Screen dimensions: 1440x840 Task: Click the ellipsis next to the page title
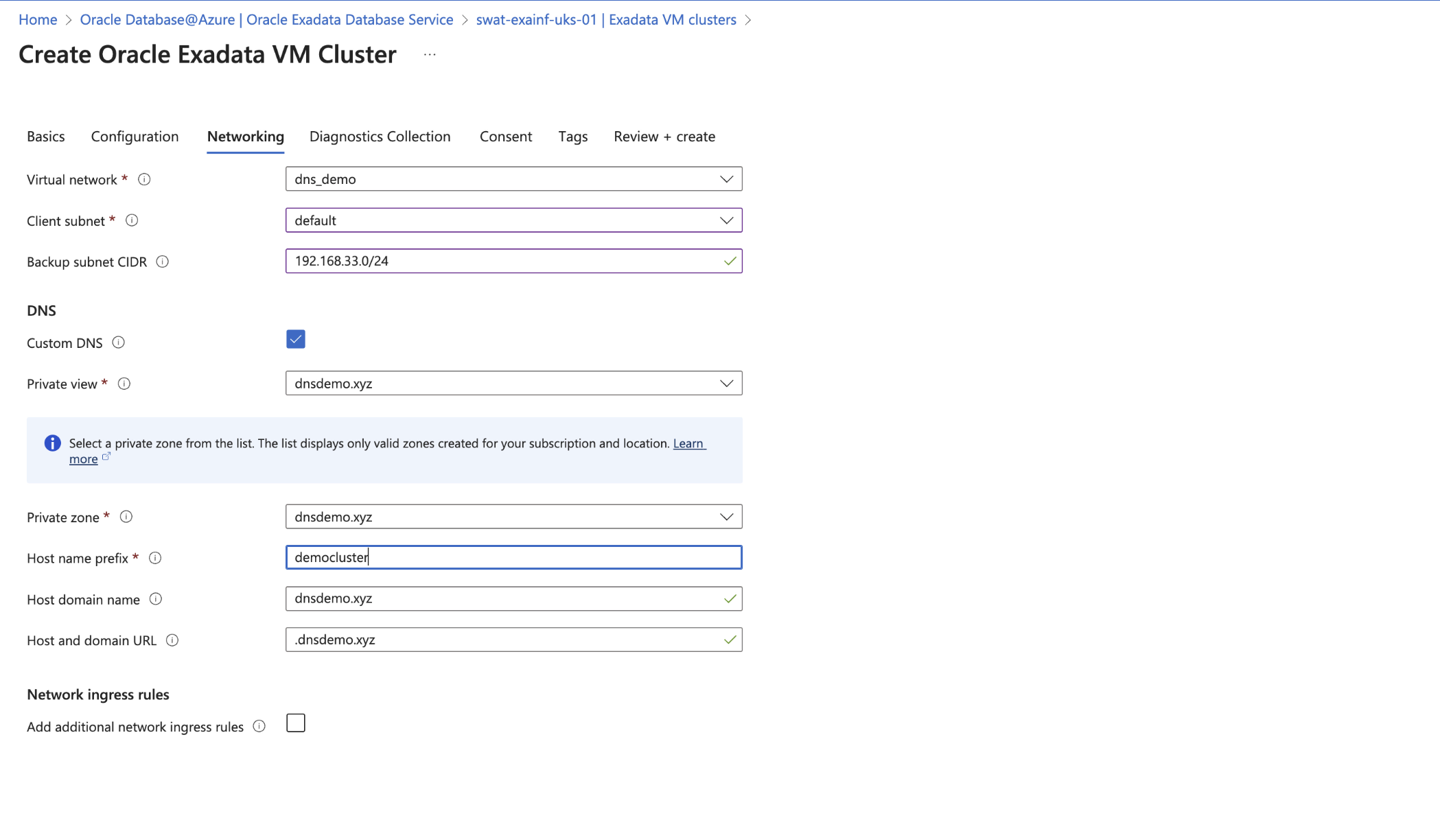pos(428,55)
